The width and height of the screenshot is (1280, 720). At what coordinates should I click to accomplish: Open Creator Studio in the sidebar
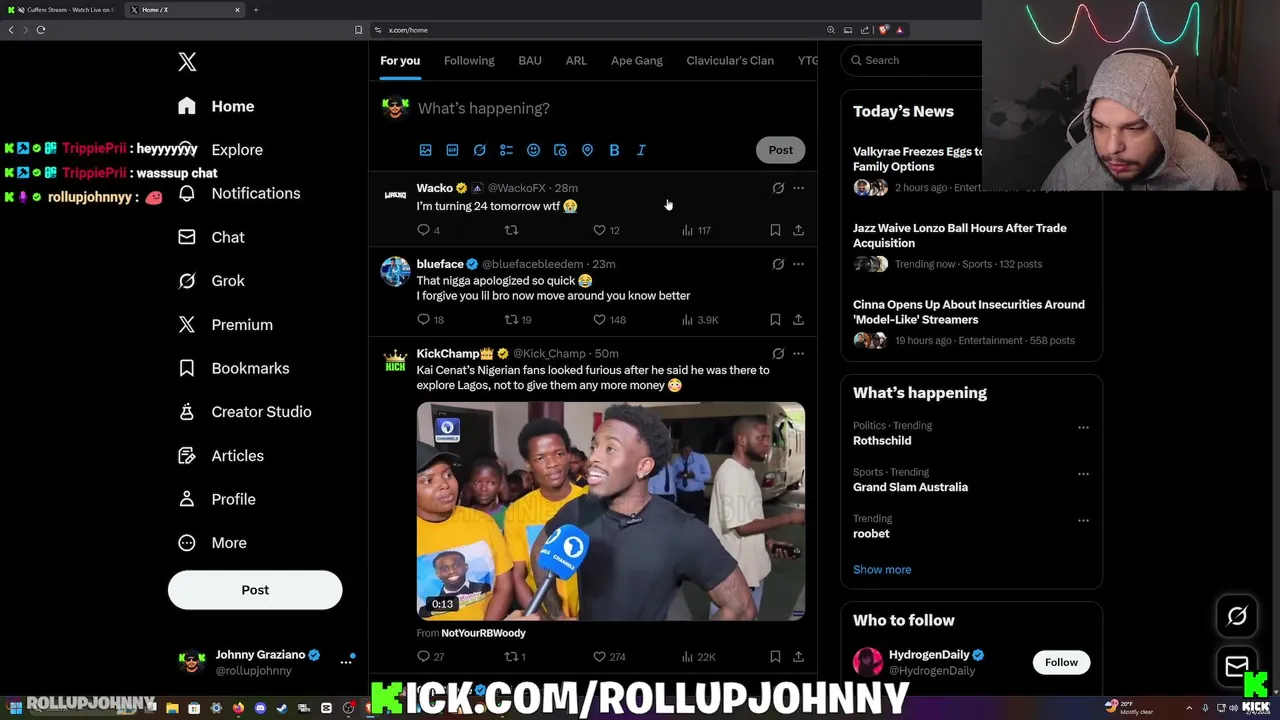(244, 412)
